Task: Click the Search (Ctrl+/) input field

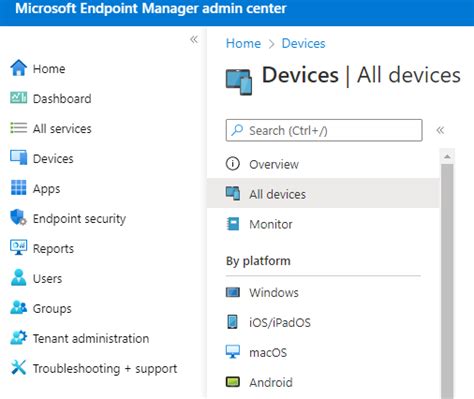Action: tap(324, 130)
